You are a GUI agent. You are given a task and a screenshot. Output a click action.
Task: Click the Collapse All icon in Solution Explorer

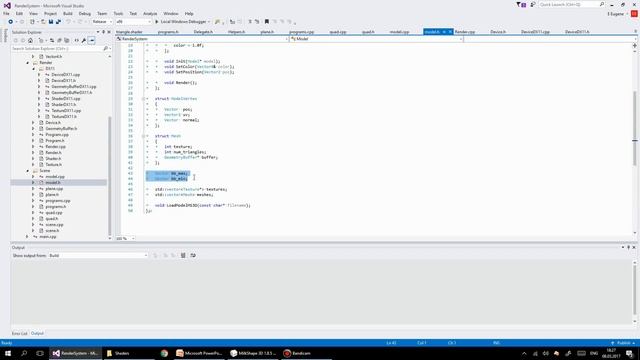(59, 40)
